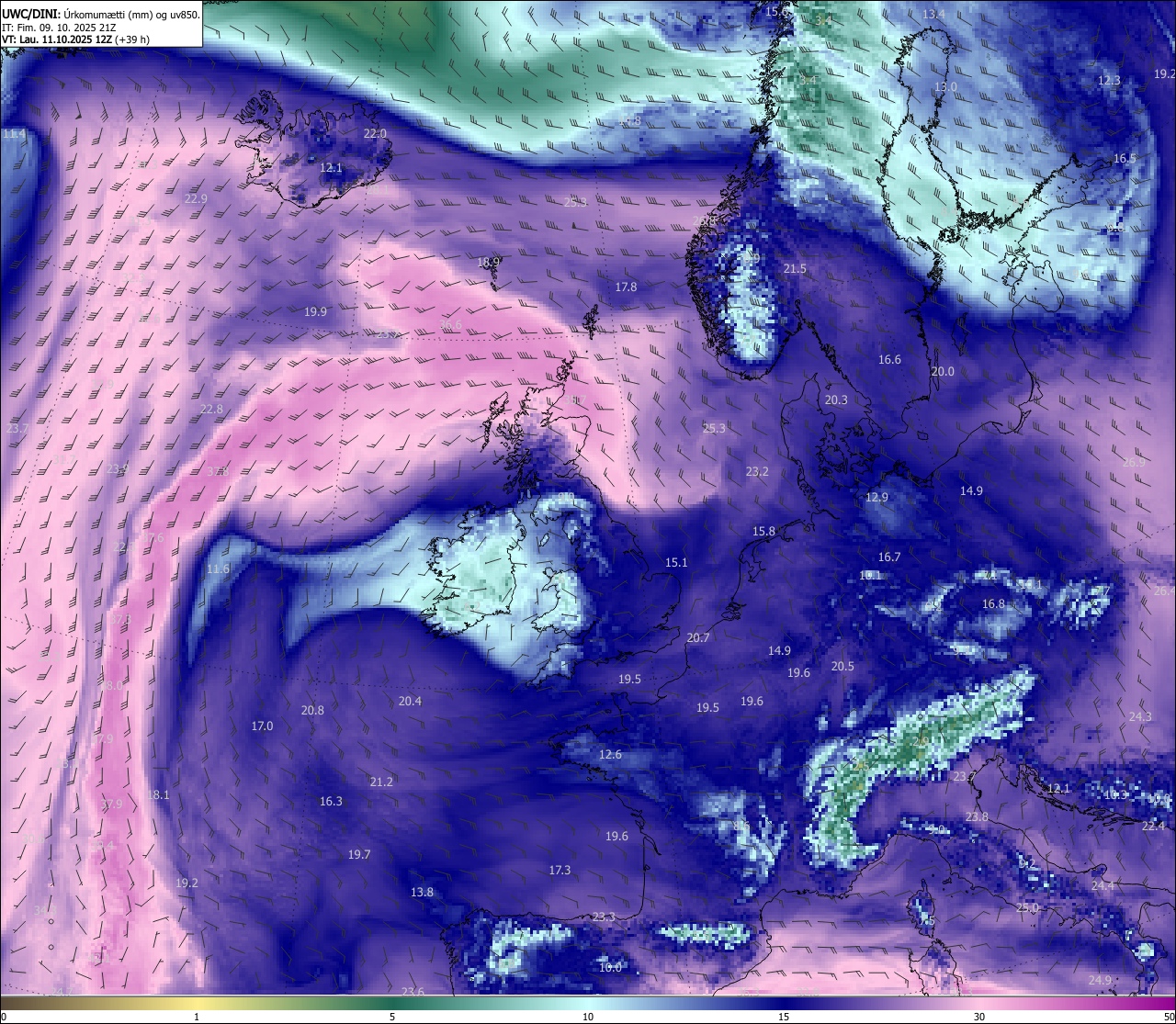Viewport: 1176px width, 1024px height.
Task: Click the 19.9 value in the North Atlantic
Action: click(x=315, y=311)
